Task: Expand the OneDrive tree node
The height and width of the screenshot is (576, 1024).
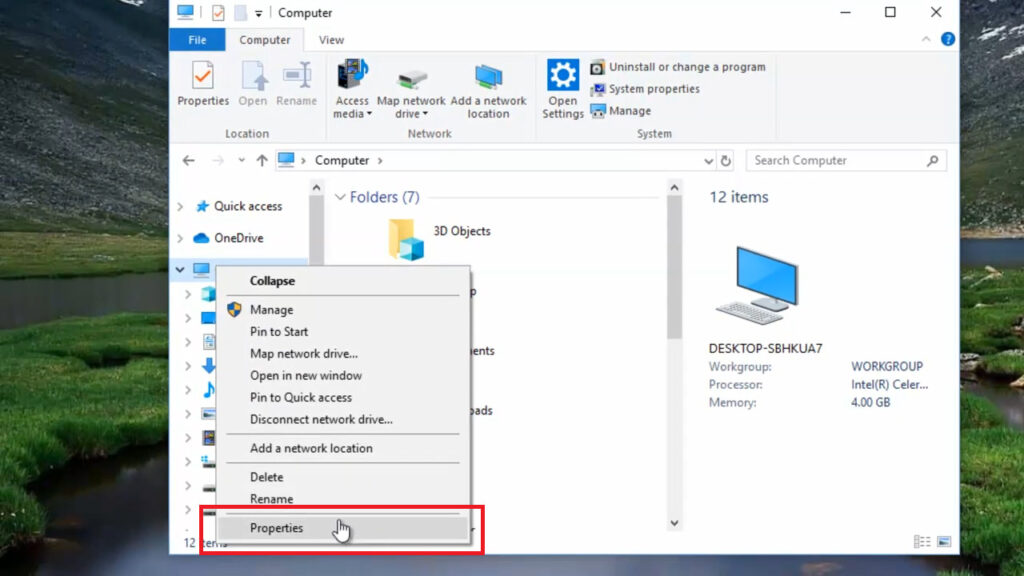Action: pos(180,238)
